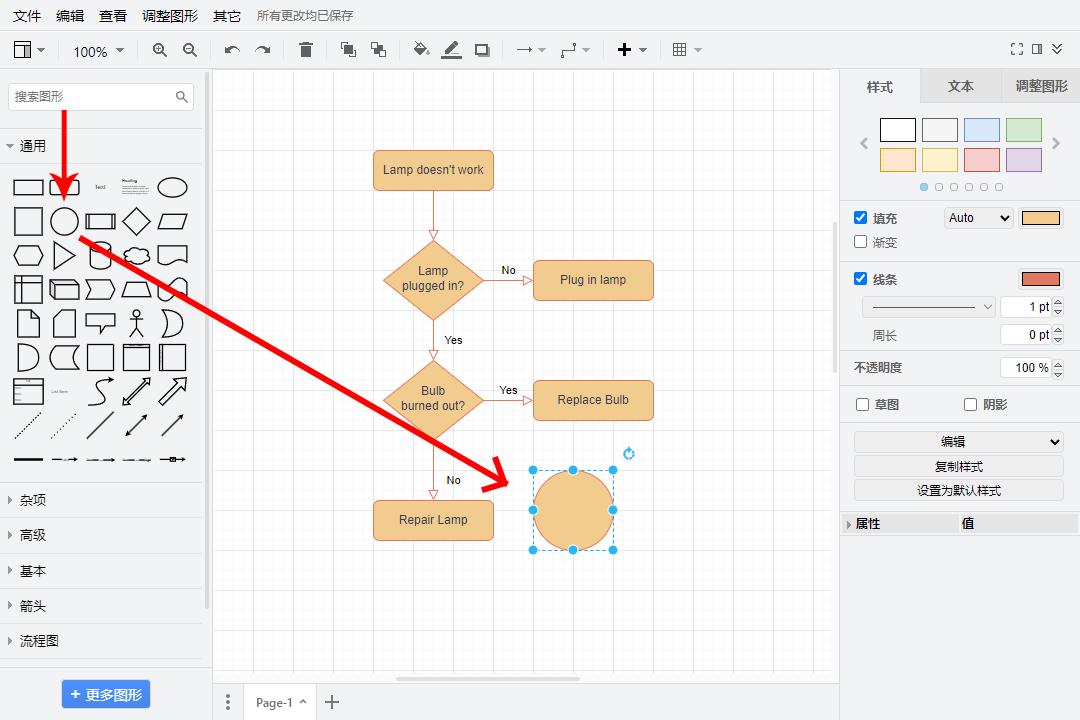Screen dimensions: 1080x720
Task: Click the shadow icon in toolbar
Action: [x=482, y=50]
